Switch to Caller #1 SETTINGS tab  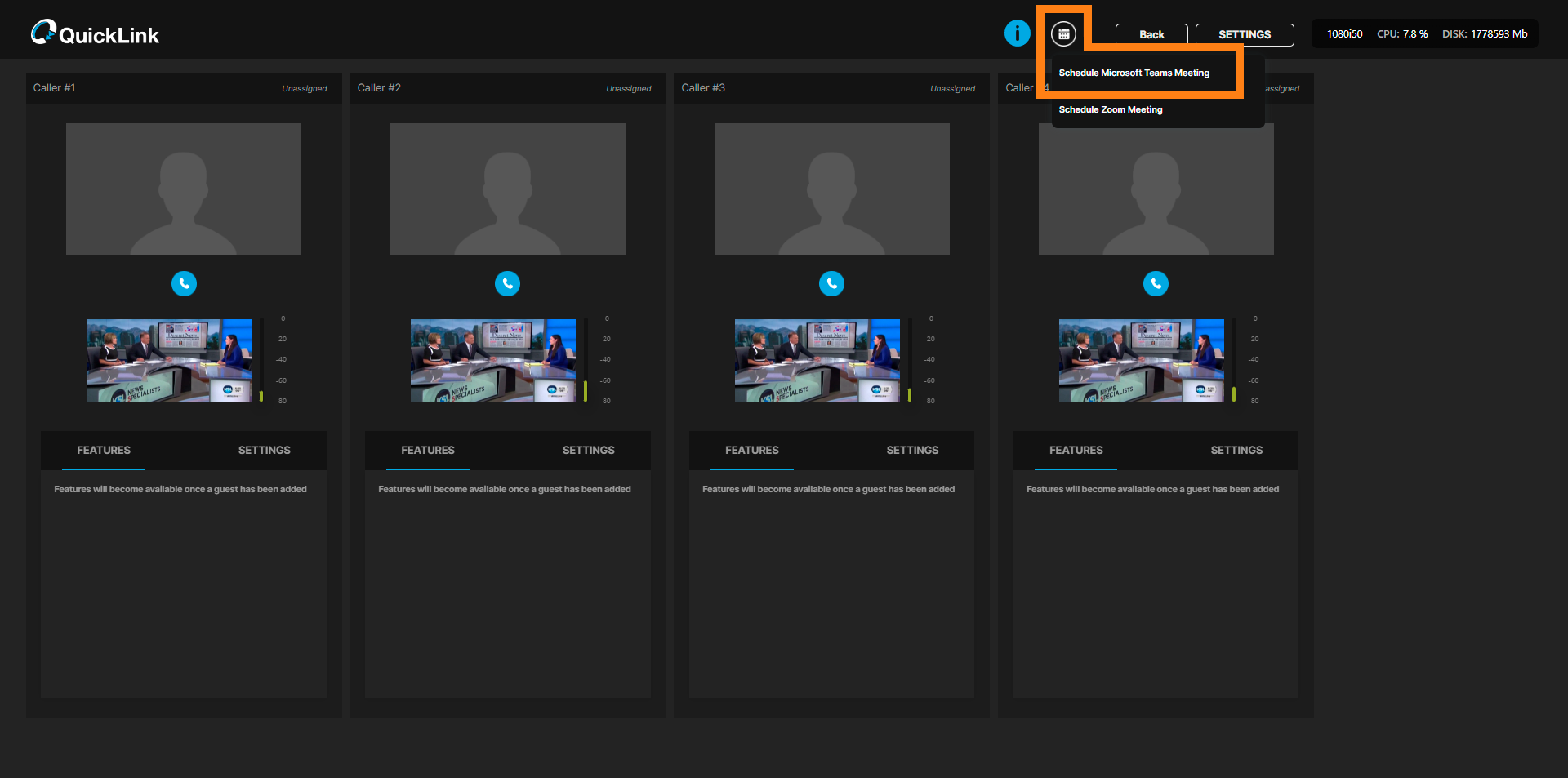tap(264, 450)
